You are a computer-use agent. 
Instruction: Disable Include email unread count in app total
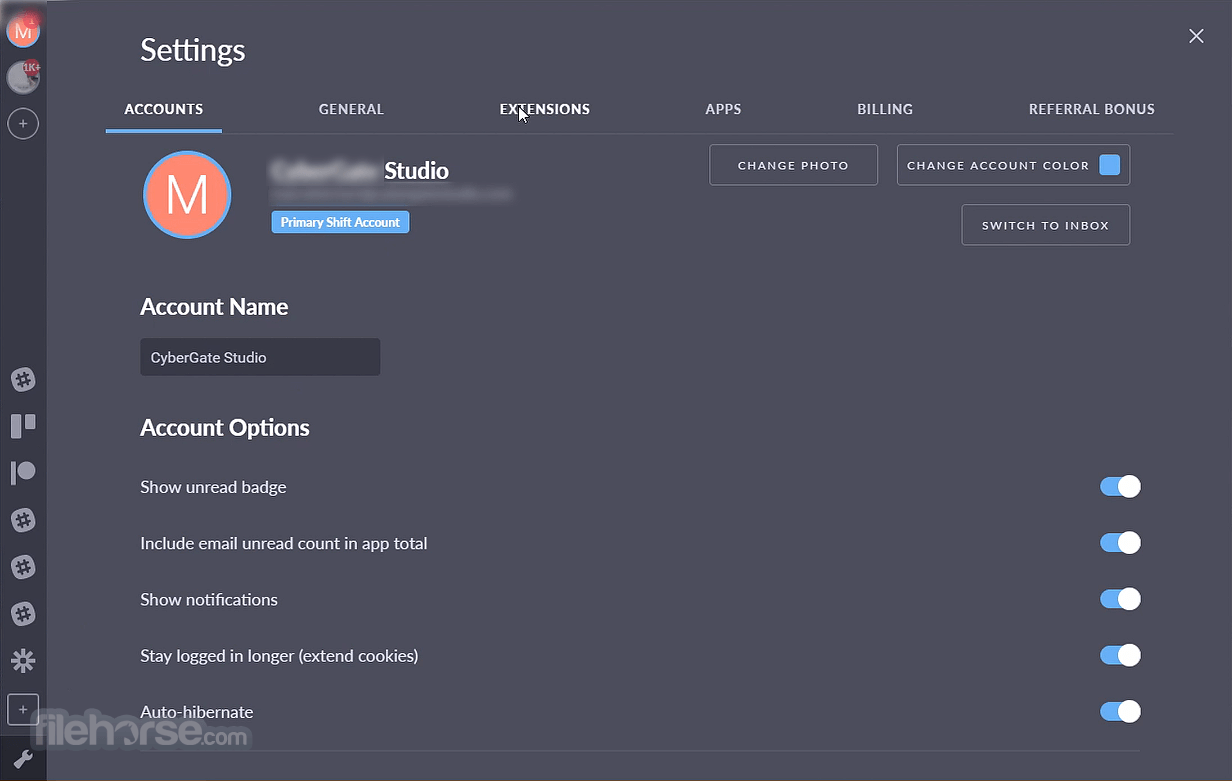[1120, 543]
